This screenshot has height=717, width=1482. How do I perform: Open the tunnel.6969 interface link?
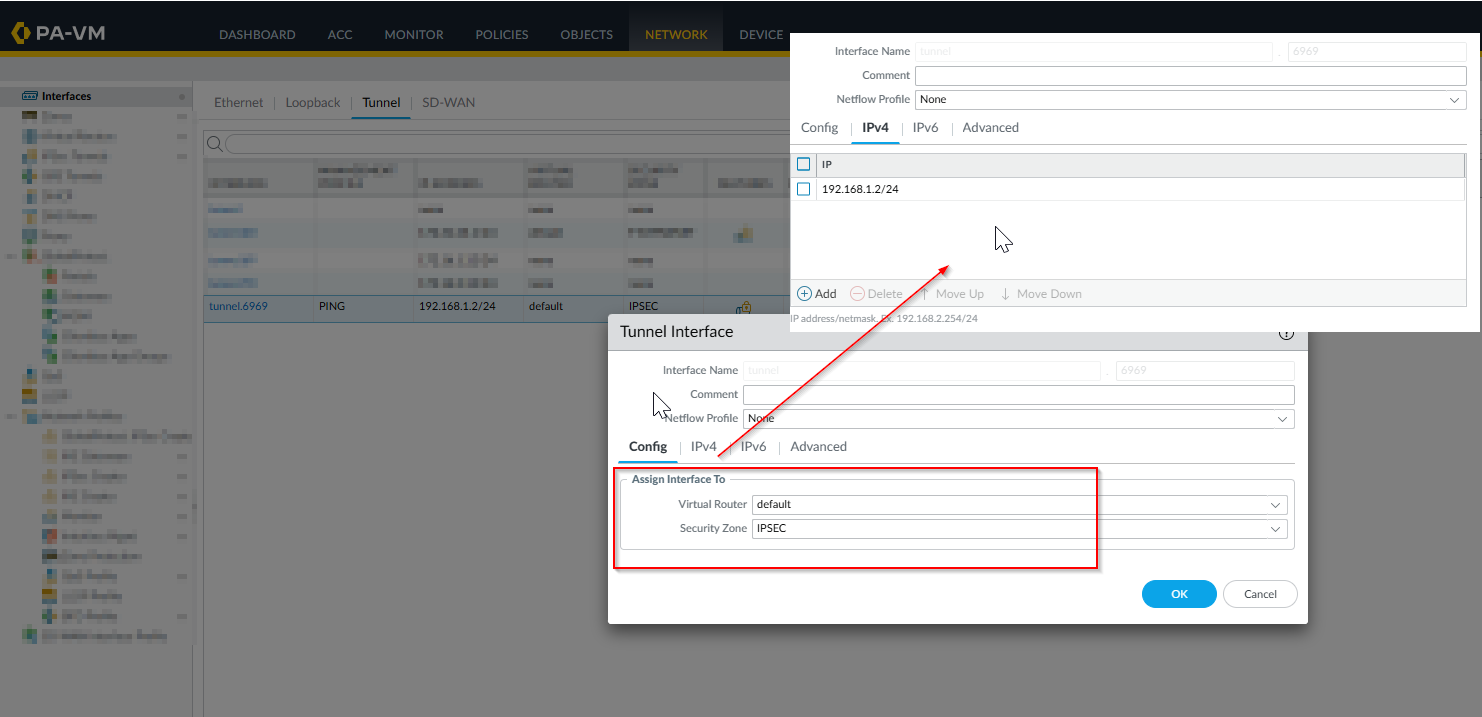click(238, 306)
